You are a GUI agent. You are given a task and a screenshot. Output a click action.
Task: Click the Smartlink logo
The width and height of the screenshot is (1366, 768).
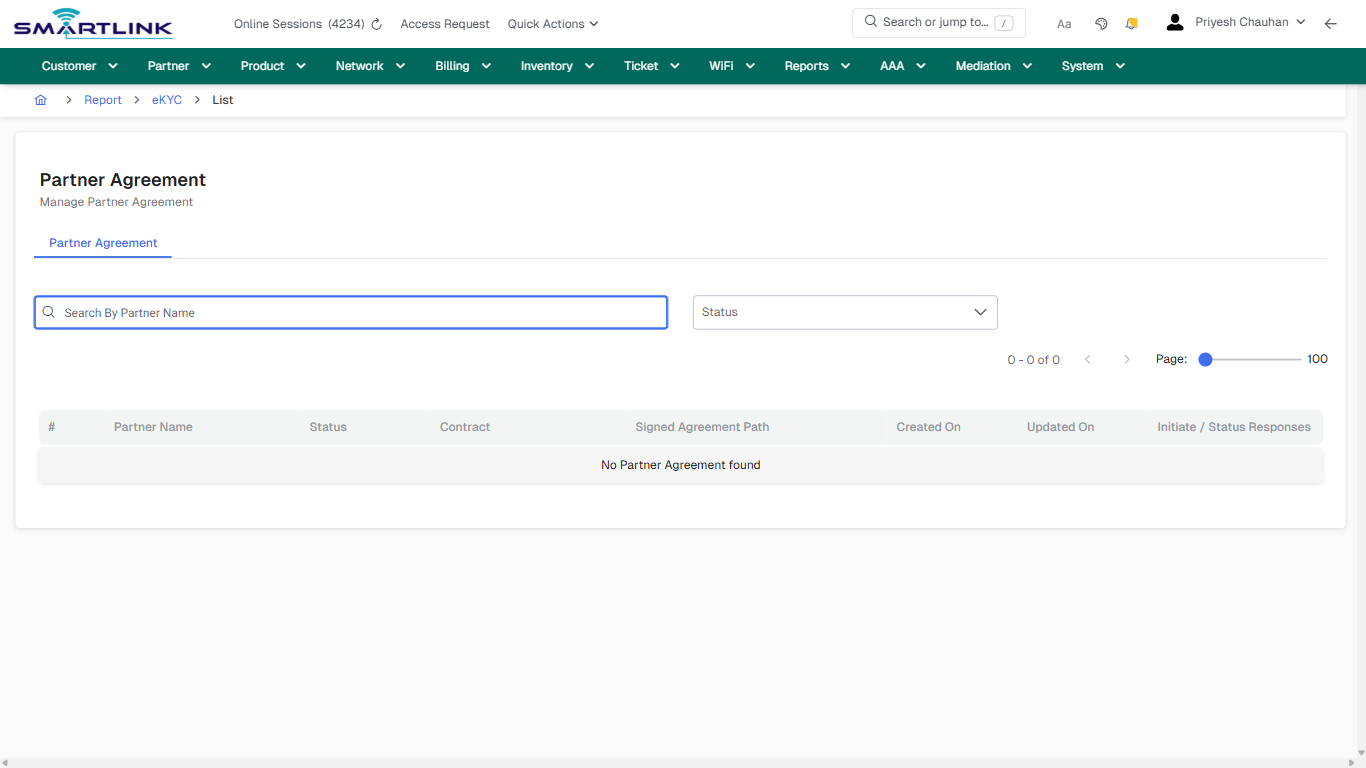92,23
